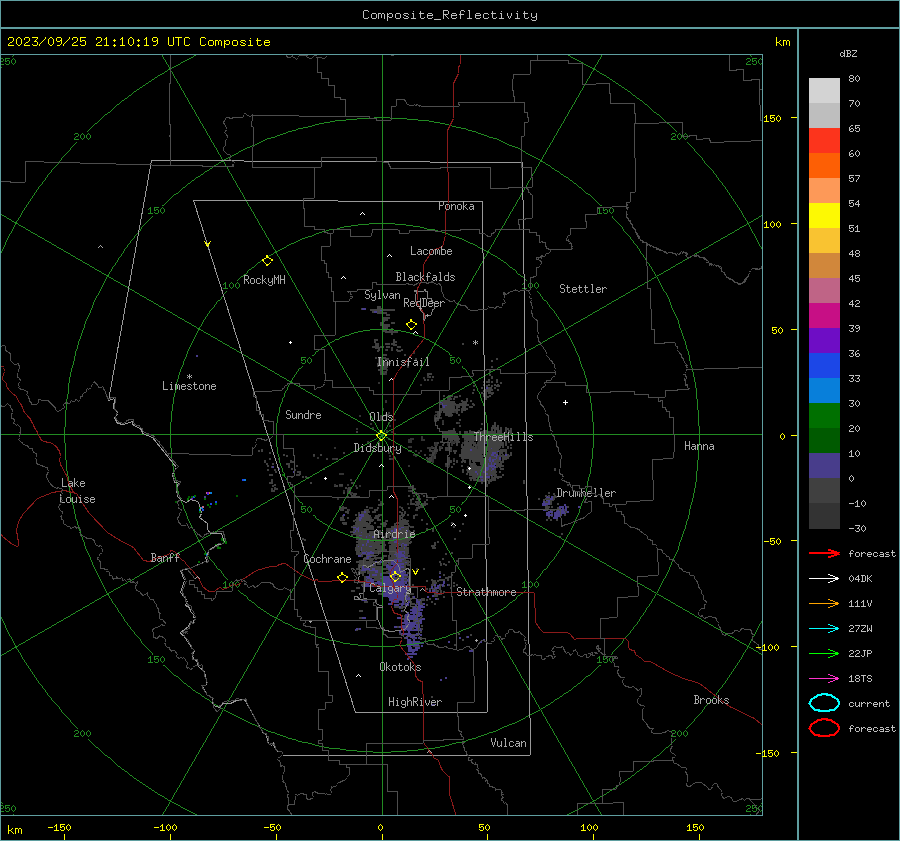Click the 04DK legend label
The image size is (900, 841).
pos(860,578)
